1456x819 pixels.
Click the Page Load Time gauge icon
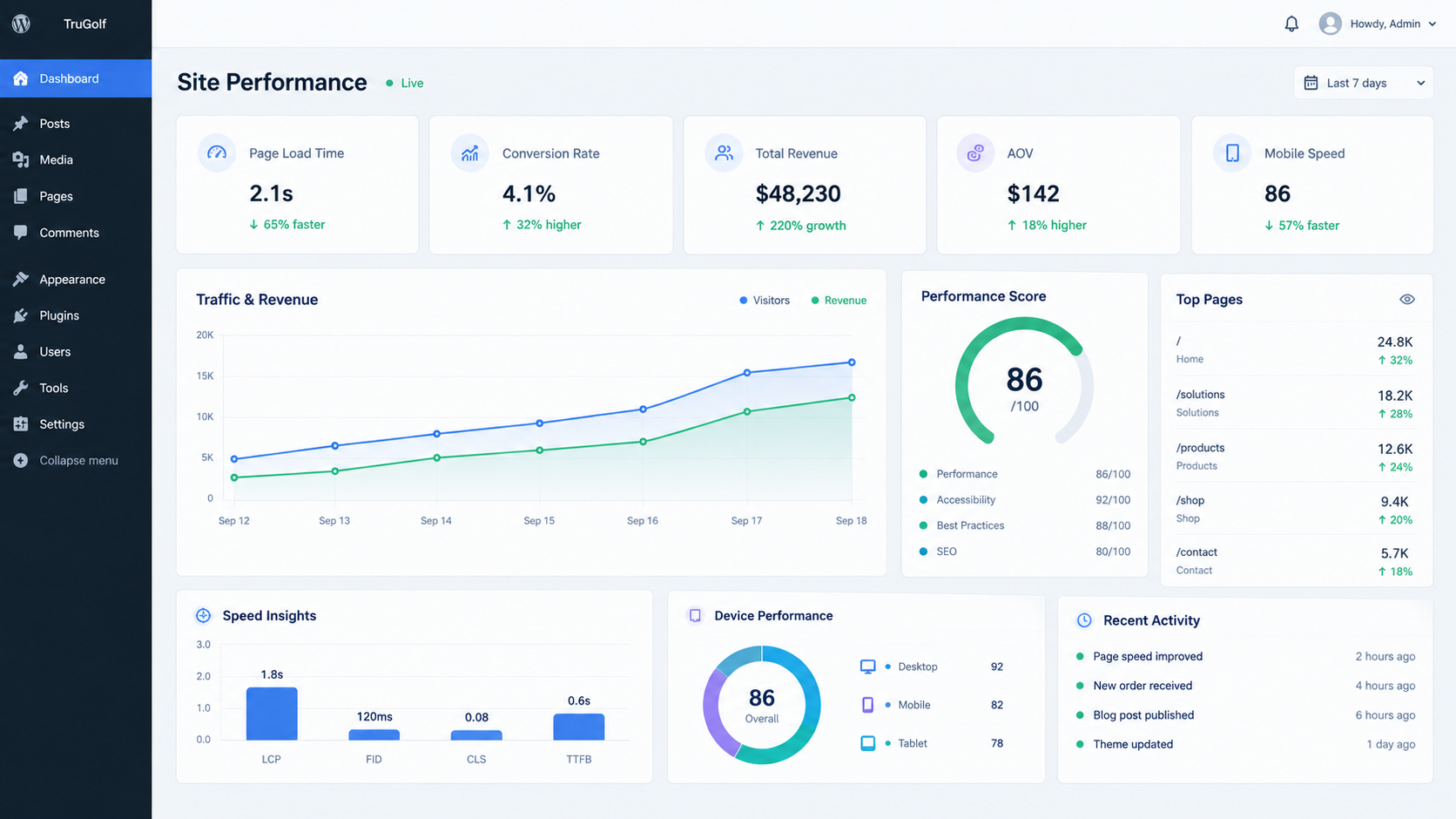click(x=217, y=153)
